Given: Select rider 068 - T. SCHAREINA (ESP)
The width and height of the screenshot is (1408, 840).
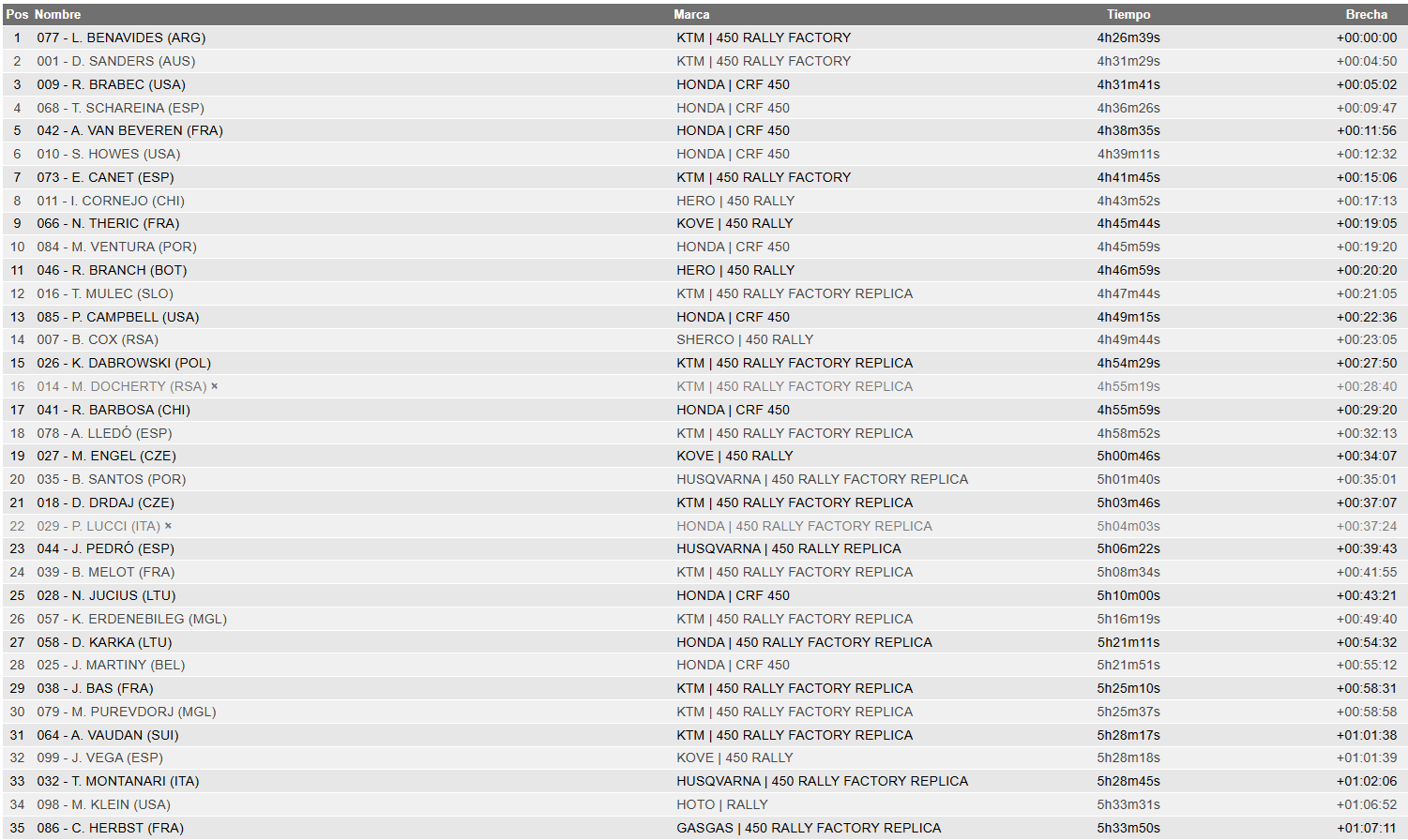Looking at the screenshot, I should [x=120, y=108].
